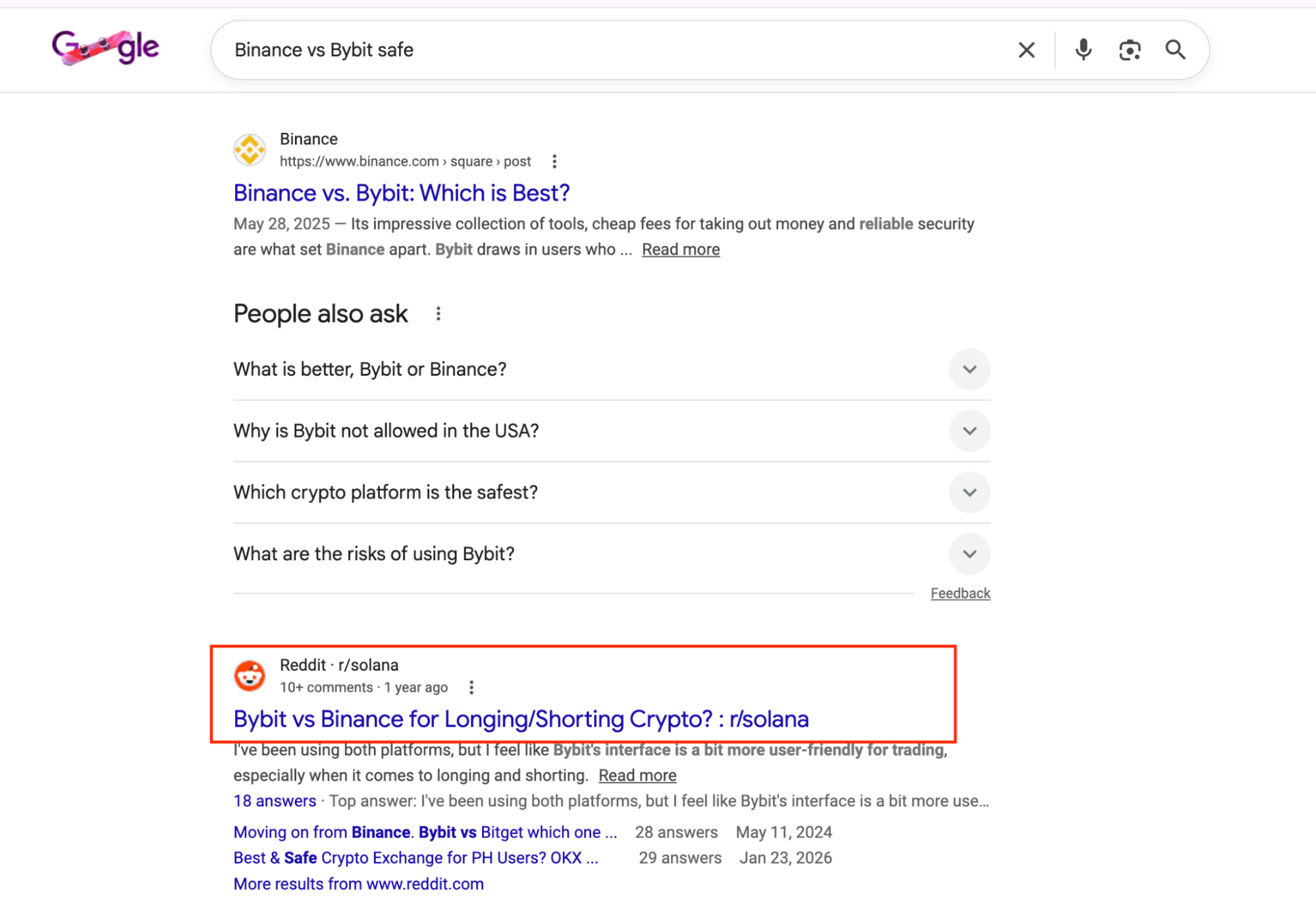
Task: Click Reddit · r/solana source label
Action: pyautogui.click(x=338, y=665)
